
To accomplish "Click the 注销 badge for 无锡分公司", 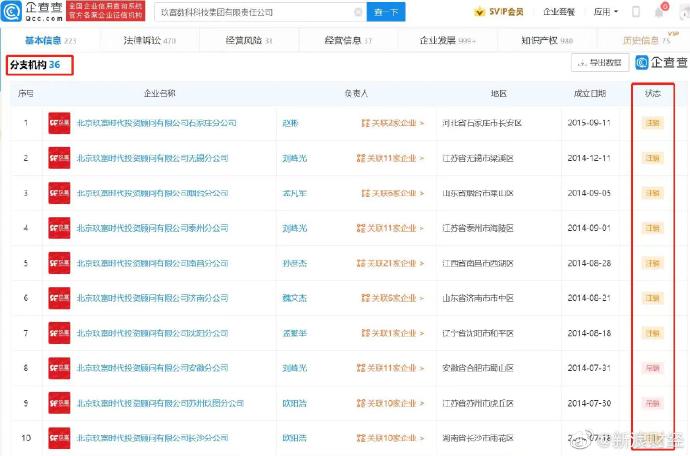I will (x=653, y=158).
